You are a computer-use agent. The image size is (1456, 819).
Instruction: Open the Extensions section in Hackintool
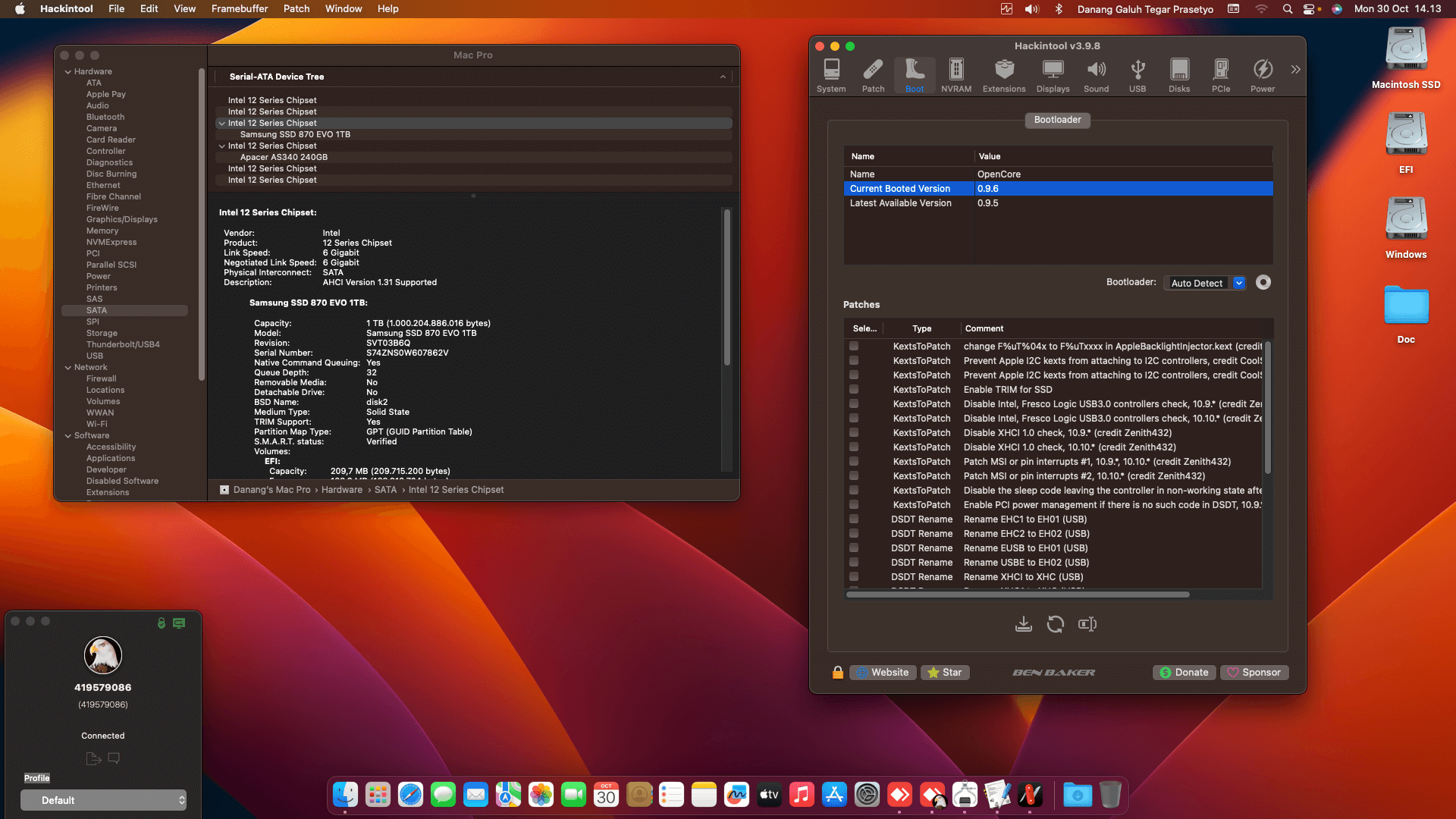[1004, 75]
